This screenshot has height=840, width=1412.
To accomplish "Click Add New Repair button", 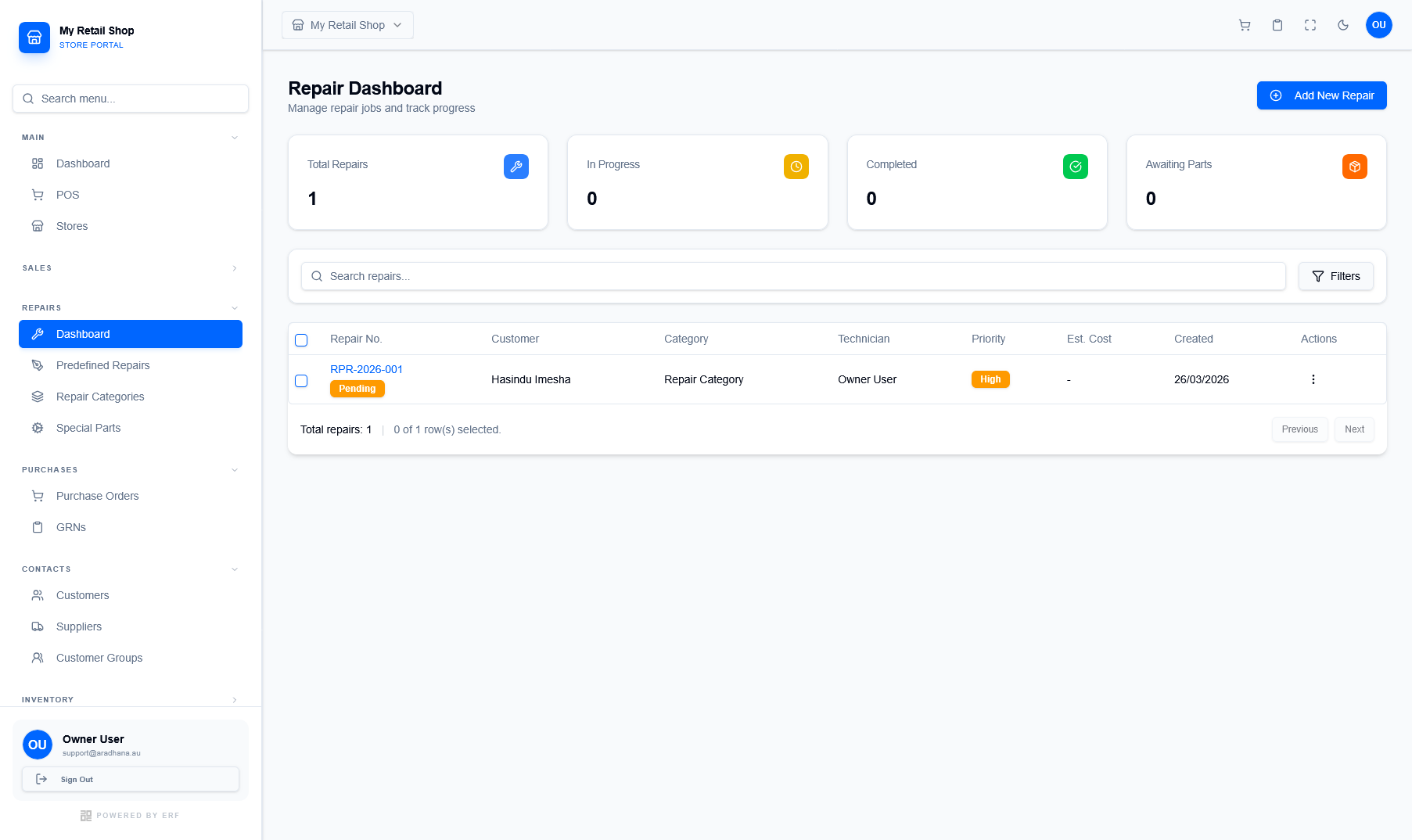I will pyautogui.click(x=1322, y=95).
